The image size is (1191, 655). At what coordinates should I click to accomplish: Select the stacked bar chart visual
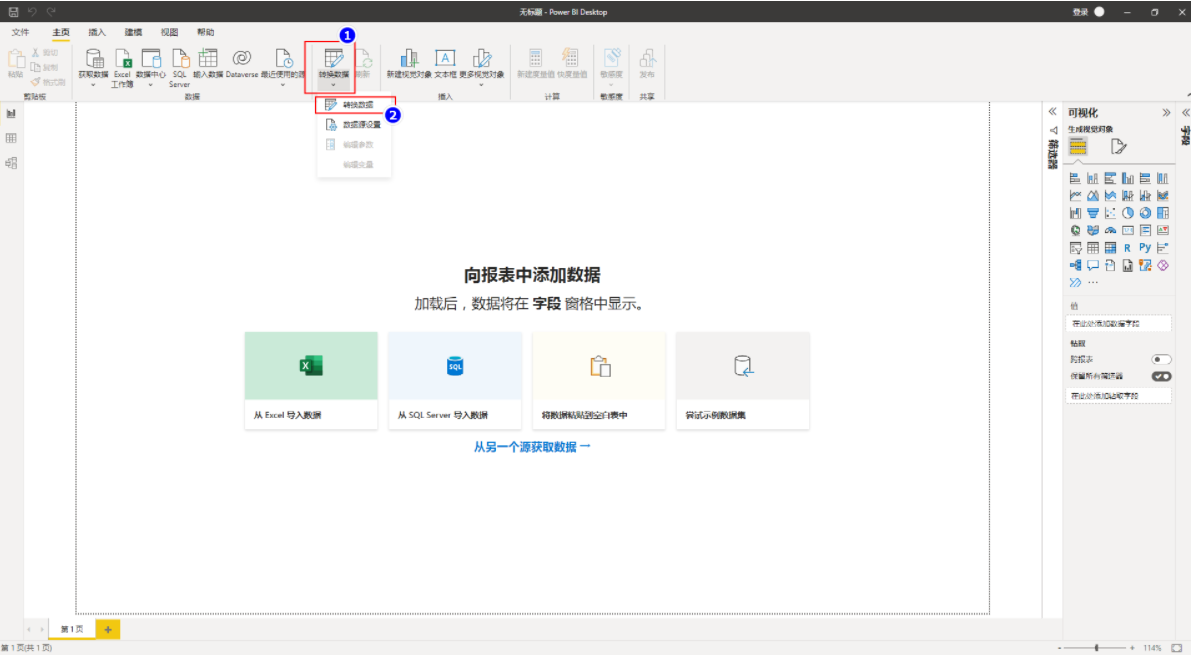tap(1075, 179)
